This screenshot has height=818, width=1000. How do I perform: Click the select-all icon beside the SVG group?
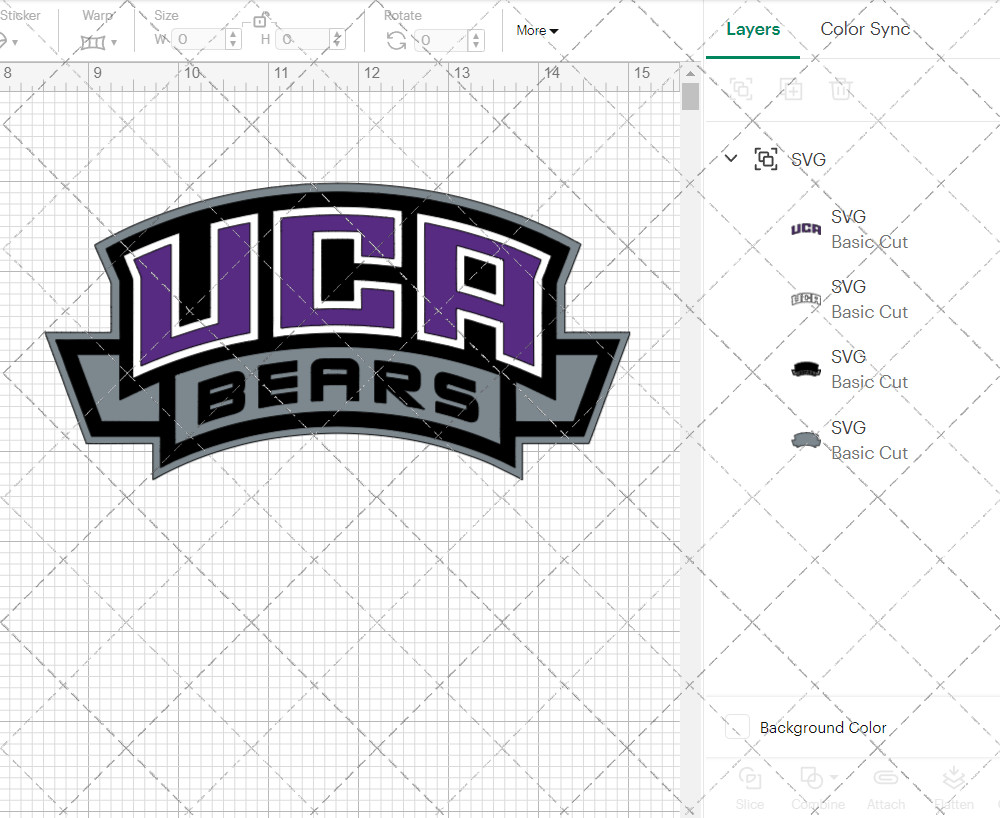(x=766, y=159)
